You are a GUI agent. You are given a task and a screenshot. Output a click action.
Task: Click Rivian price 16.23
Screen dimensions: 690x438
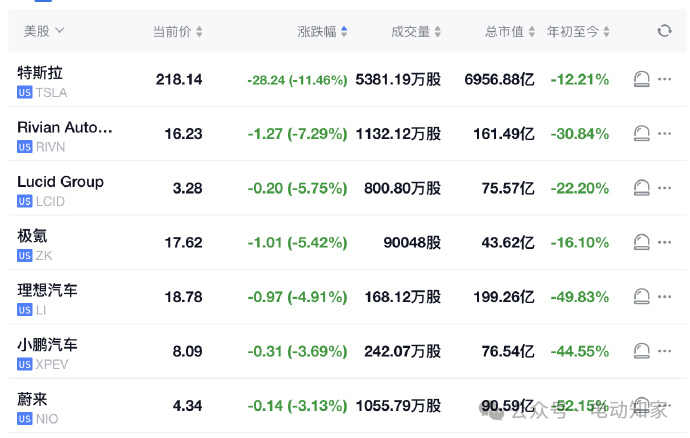184,133
